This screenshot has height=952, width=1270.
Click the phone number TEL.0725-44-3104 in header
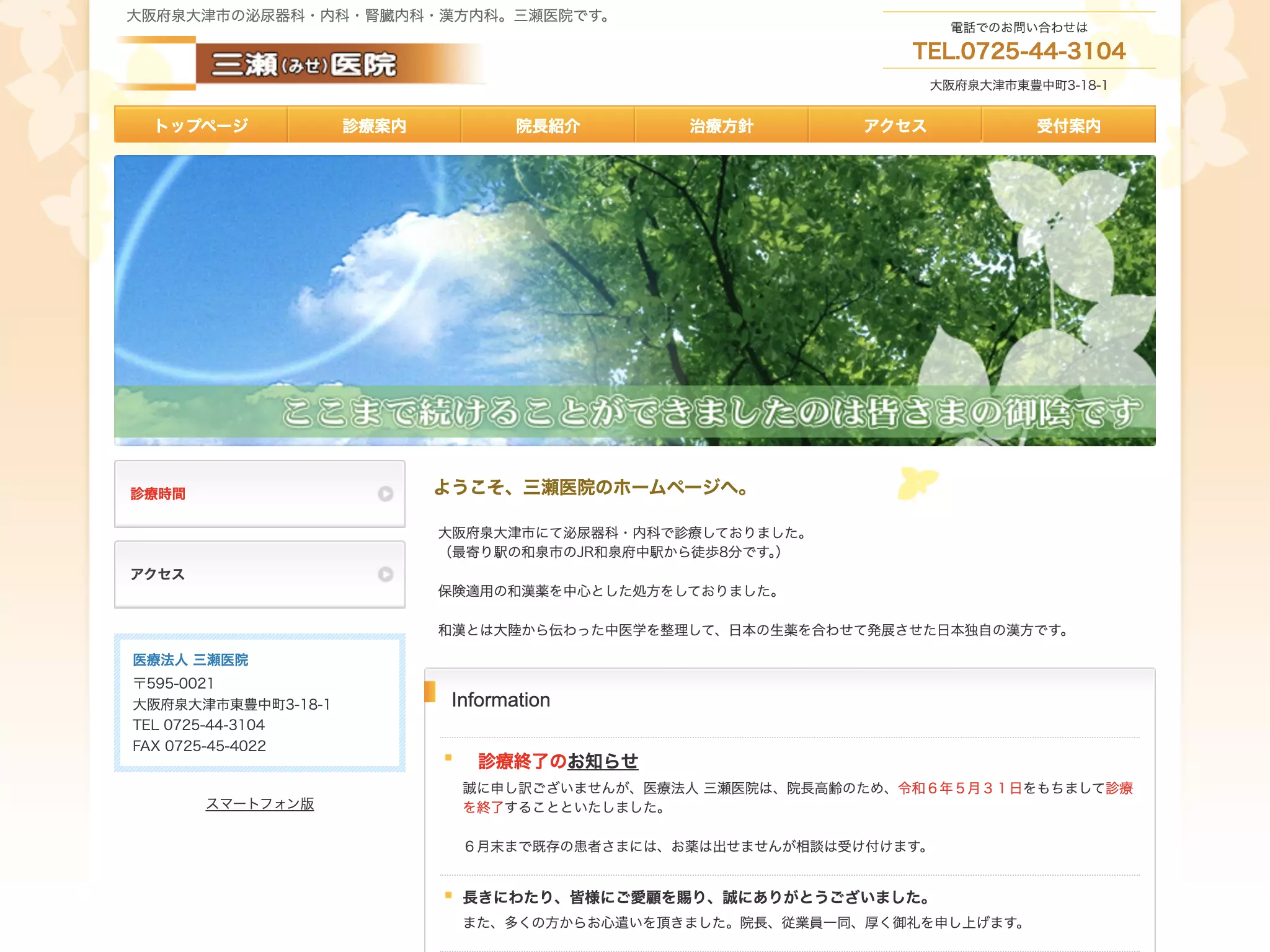tap(1019, 51)
